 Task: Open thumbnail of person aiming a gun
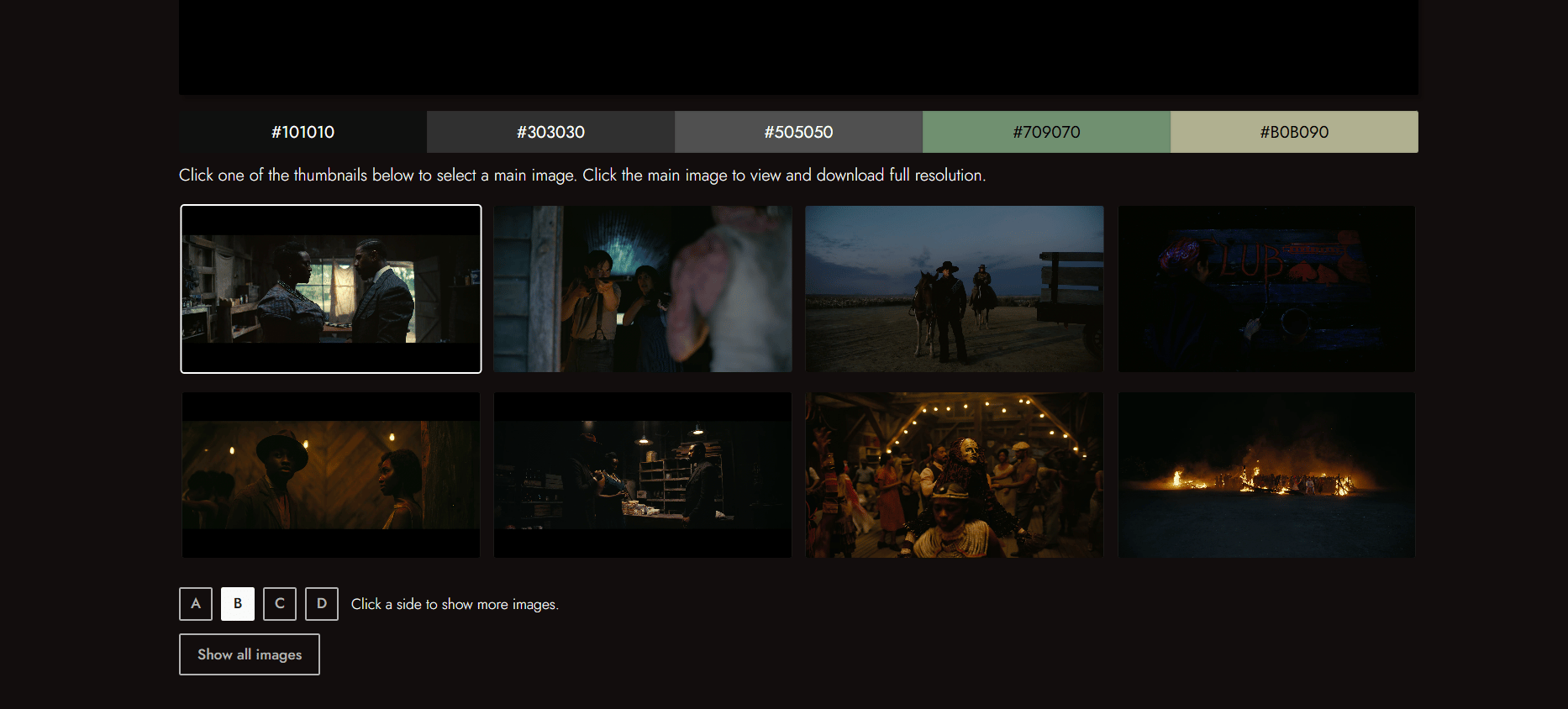(643, 289)
